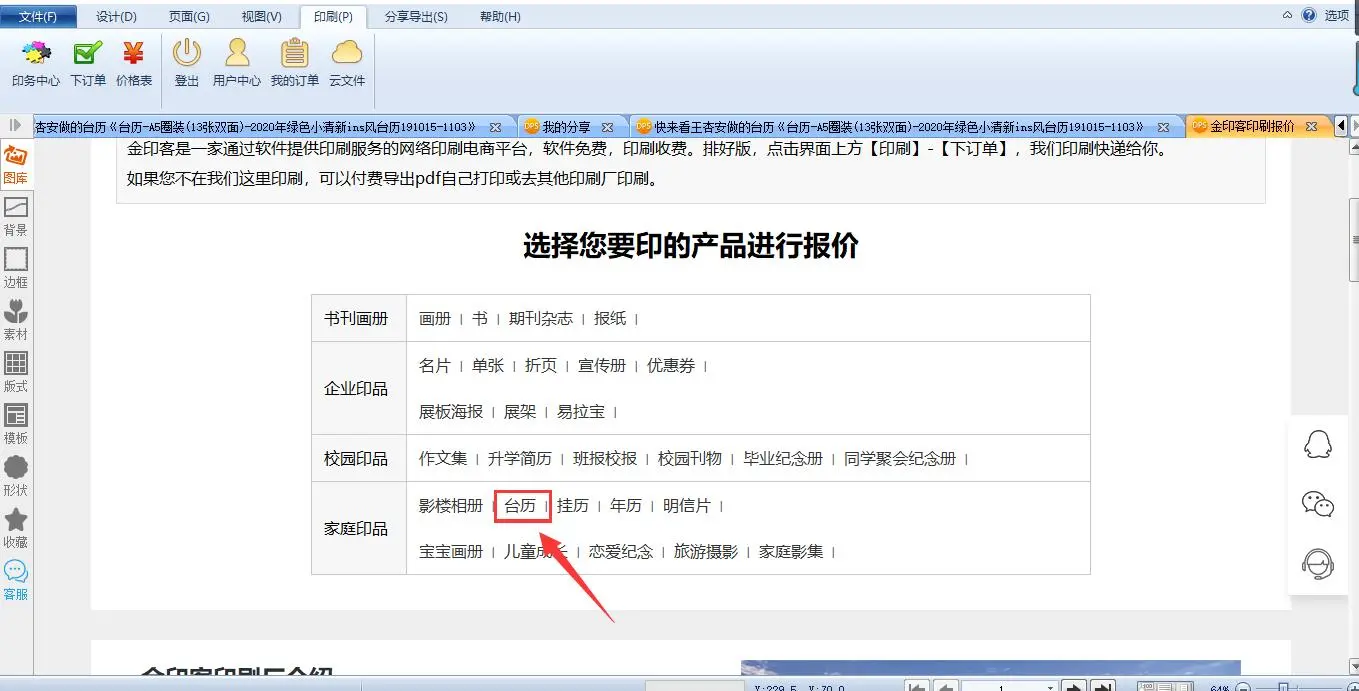The width and height of the screenshot is (1359, 691).
Task: Click the 画册 album link
Action: click(435, 318)
